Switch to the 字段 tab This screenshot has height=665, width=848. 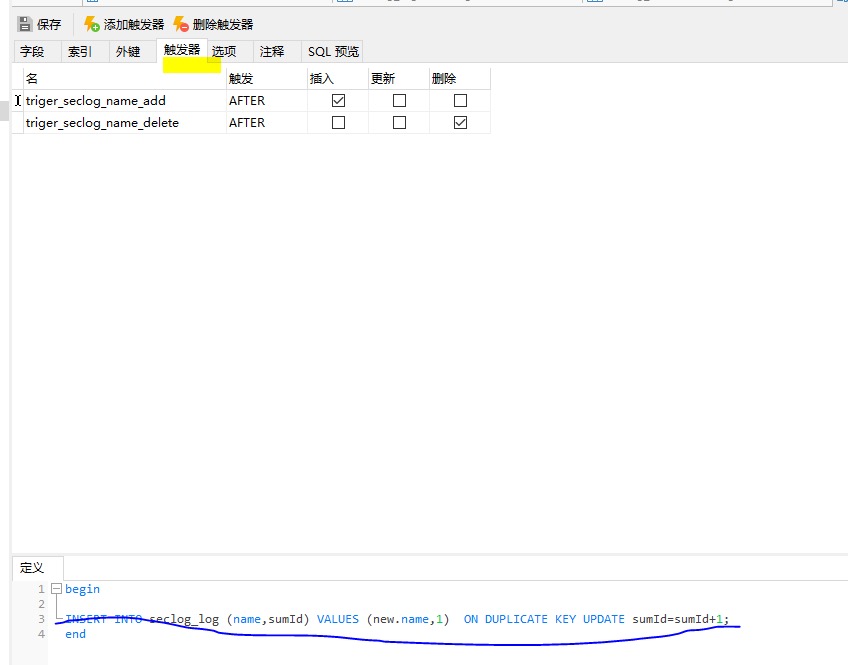coord(33,52)
